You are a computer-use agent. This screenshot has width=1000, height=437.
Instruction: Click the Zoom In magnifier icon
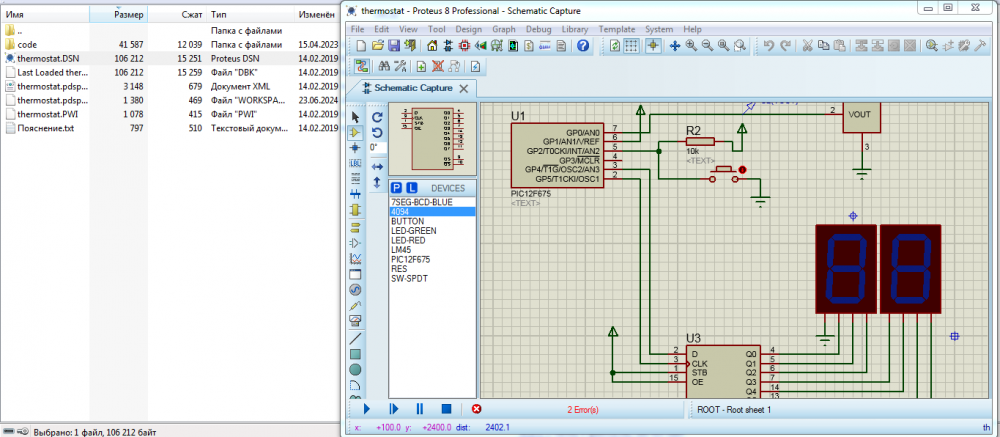pos(691,46)
